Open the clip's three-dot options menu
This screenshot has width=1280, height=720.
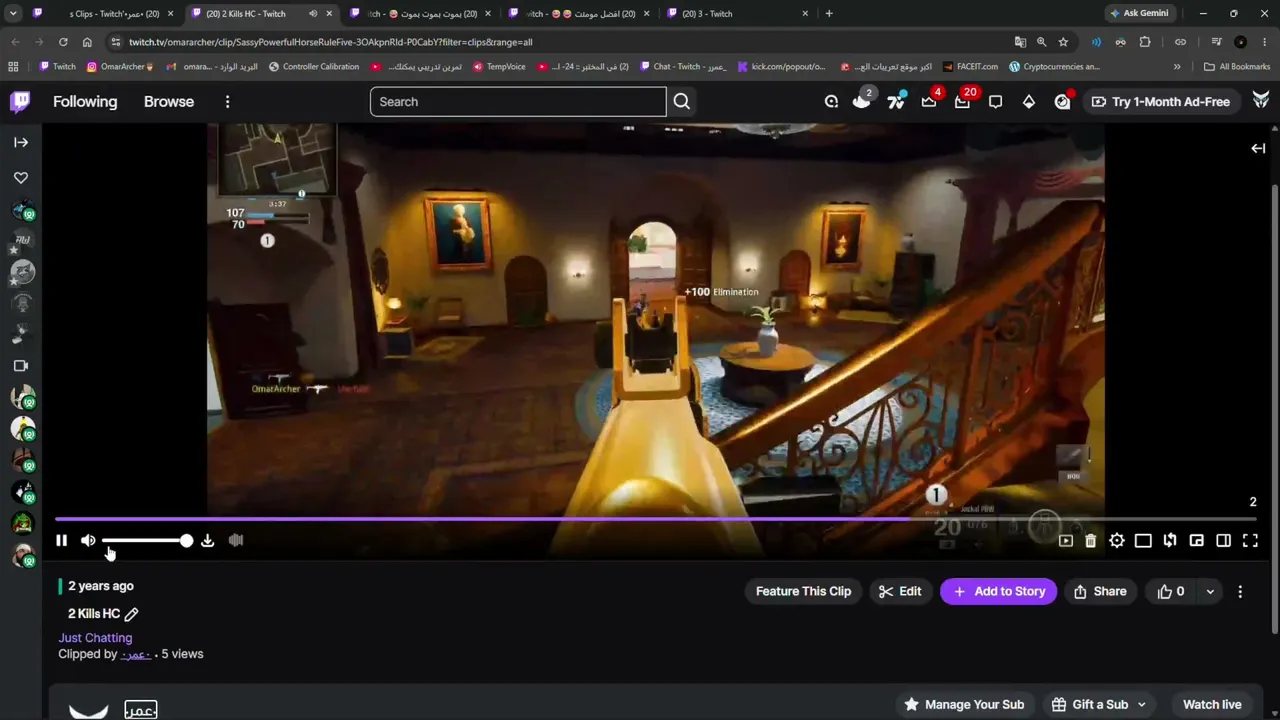pyautogui.click(x=1240, y=591)
